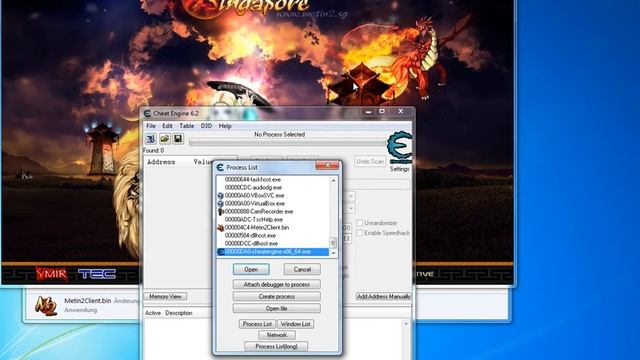The height and width of the screenshot is (360, 640).
Task: Click the Active column header
Action: [x=153, y=313]
